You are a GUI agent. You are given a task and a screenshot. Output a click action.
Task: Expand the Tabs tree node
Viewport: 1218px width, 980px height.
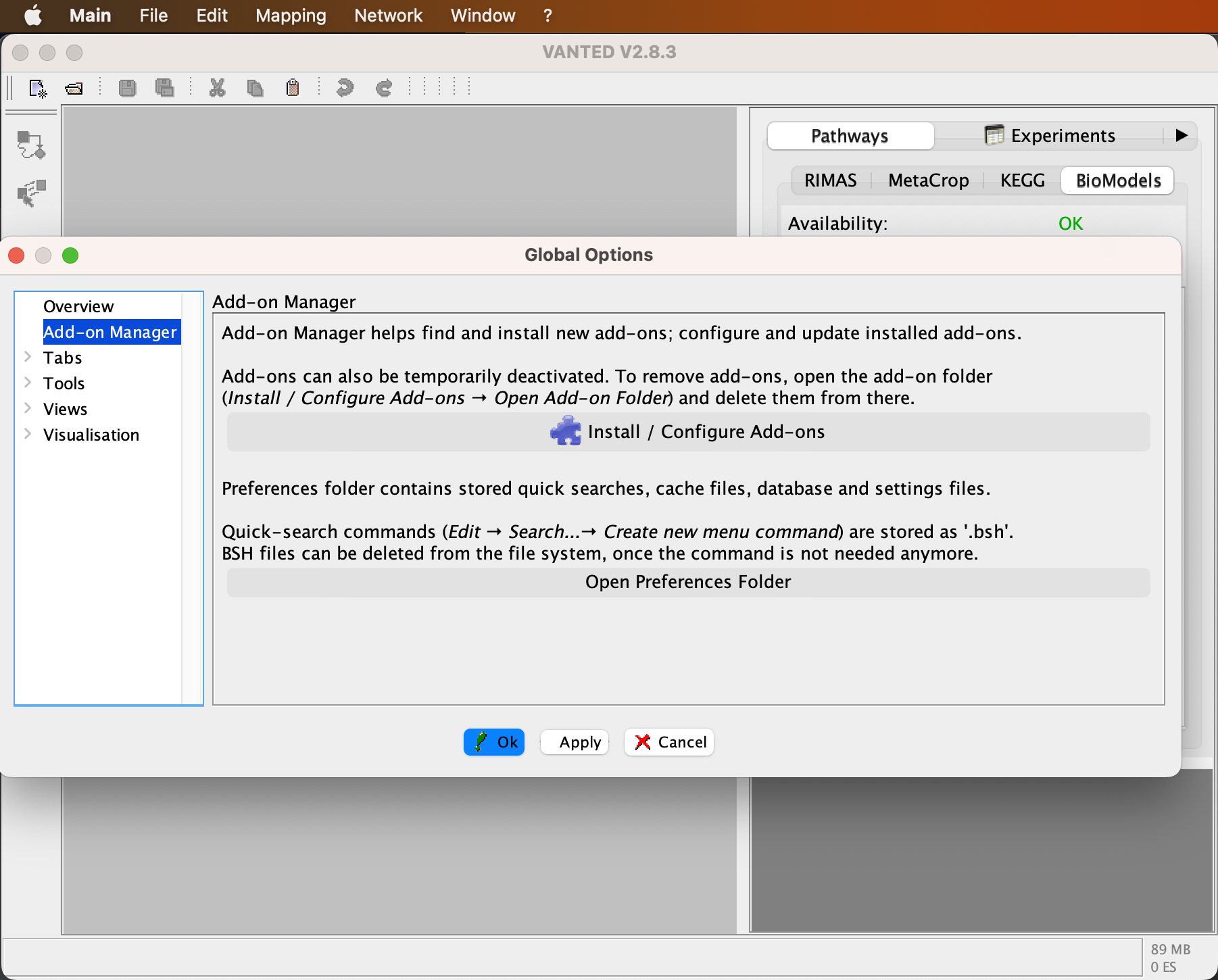point(28,357)
